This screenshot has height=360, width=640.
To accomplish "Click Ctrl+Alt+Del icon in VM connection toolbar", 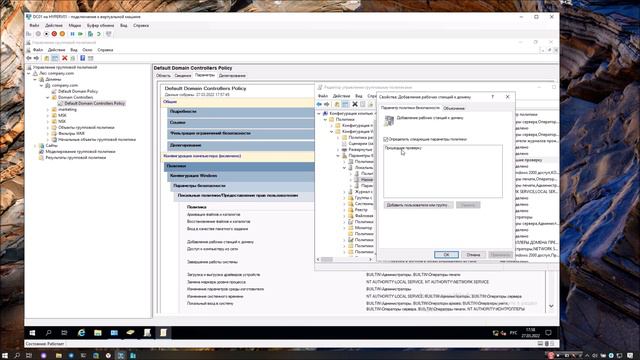I will (29, 34).
